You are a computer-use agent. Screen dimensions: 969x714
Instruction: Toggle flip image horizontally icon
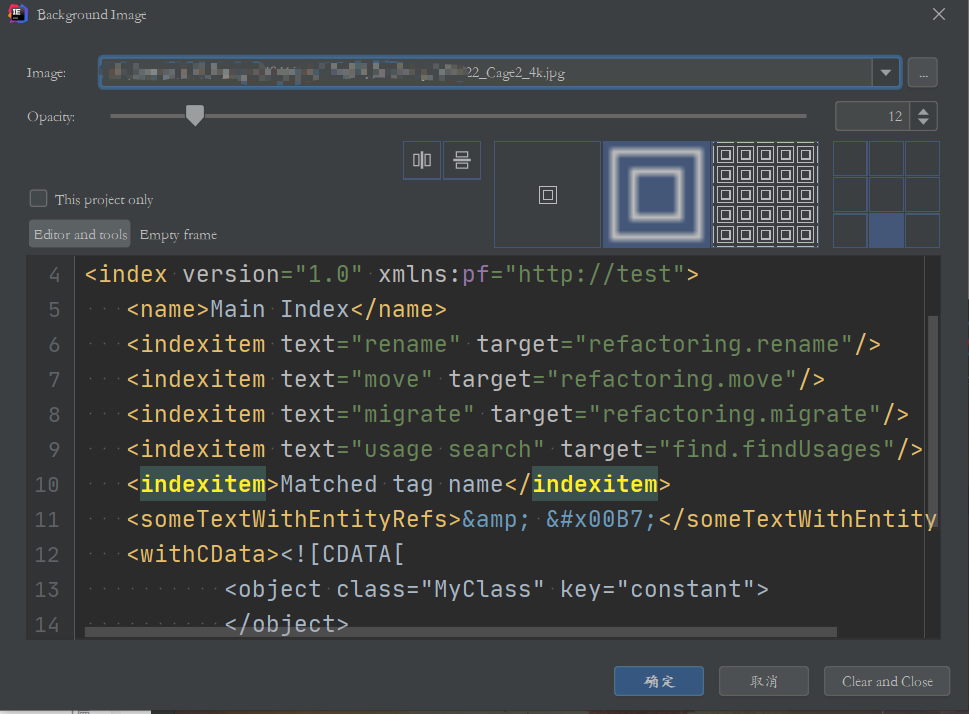(422, 160)
